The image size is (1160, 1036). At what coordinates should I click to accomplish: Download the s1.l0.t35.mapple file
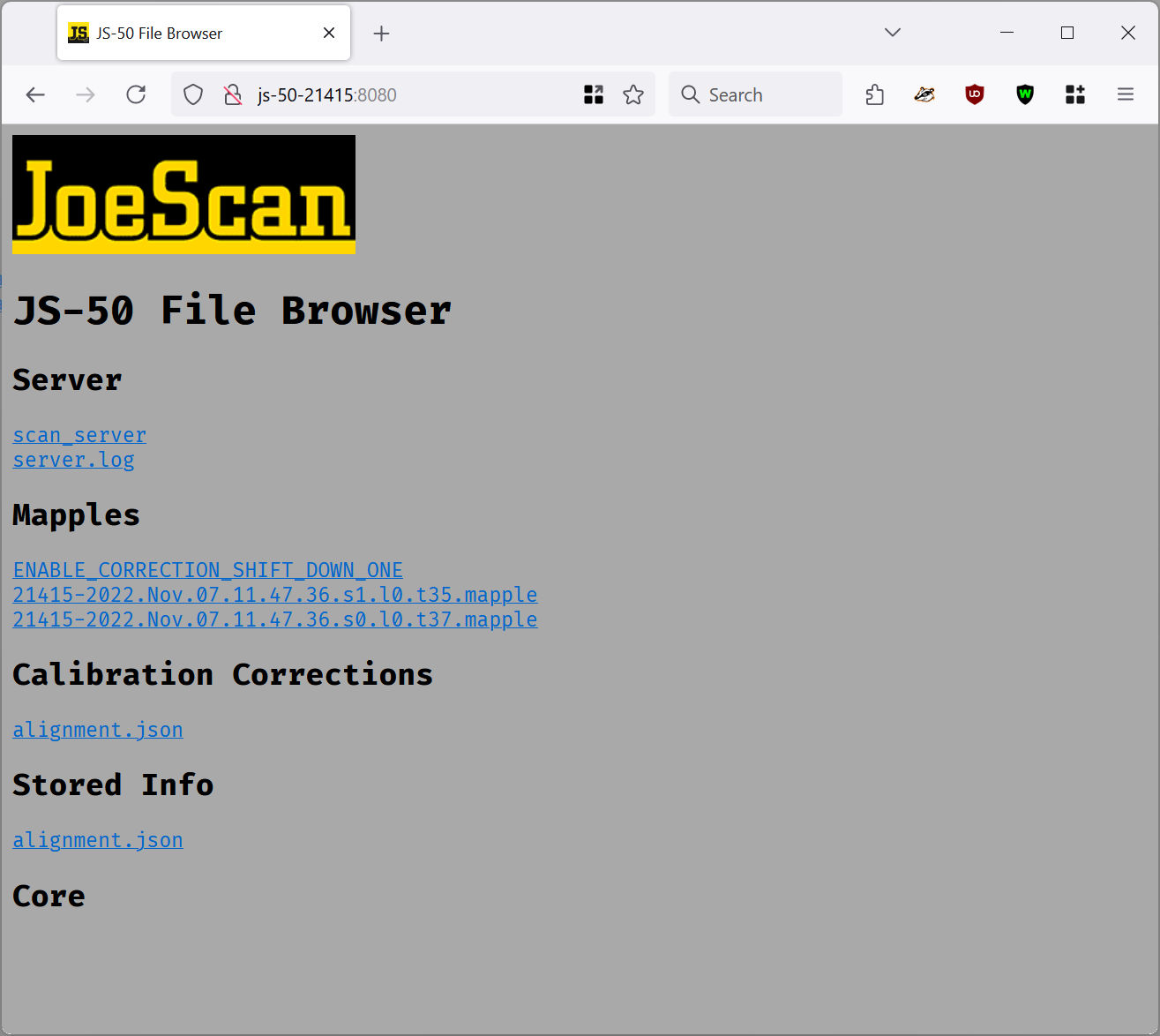(x=275, y=595)
